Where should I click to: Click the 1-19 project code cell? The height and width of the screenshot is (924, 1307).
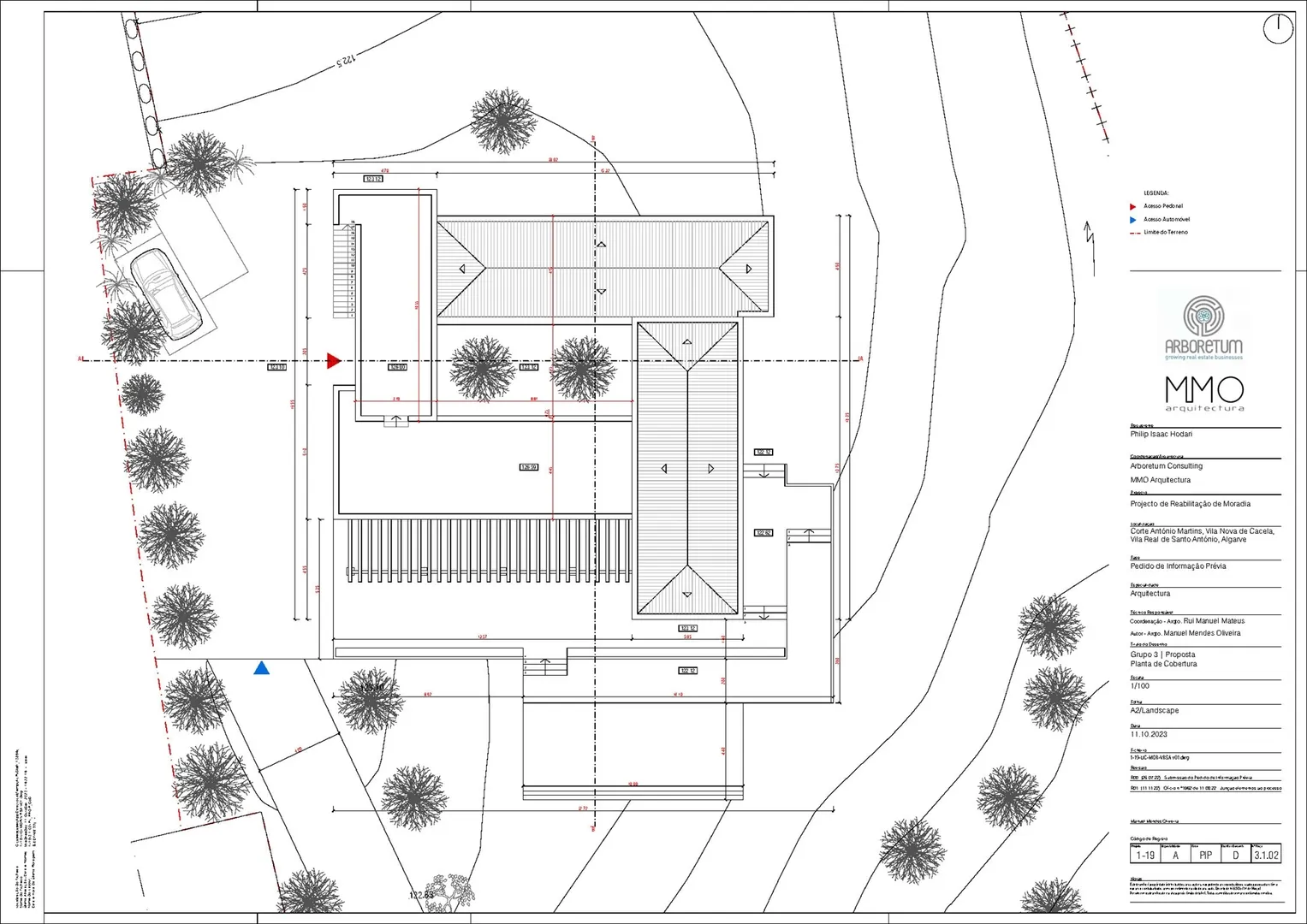click(1145, 855)
